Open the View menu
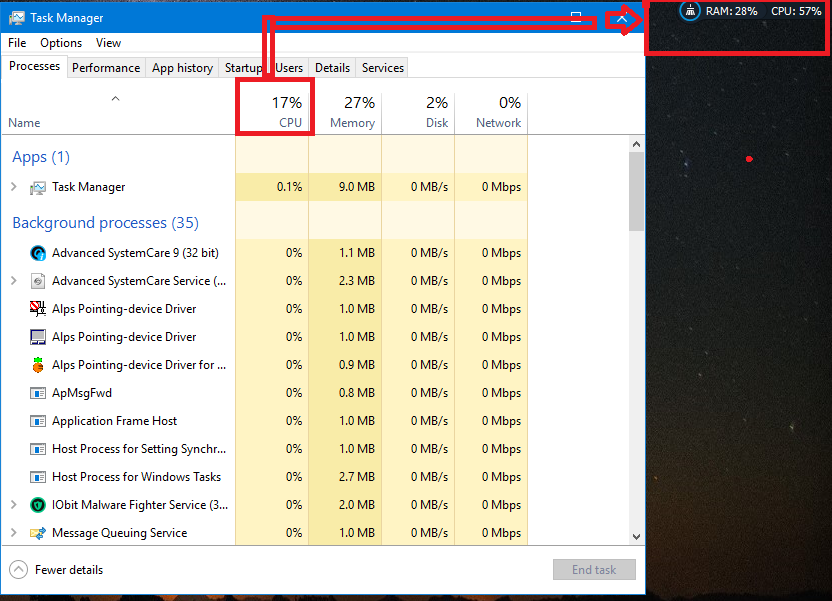The width and height of the screenshot is (832, 601). tap(108, 43)
